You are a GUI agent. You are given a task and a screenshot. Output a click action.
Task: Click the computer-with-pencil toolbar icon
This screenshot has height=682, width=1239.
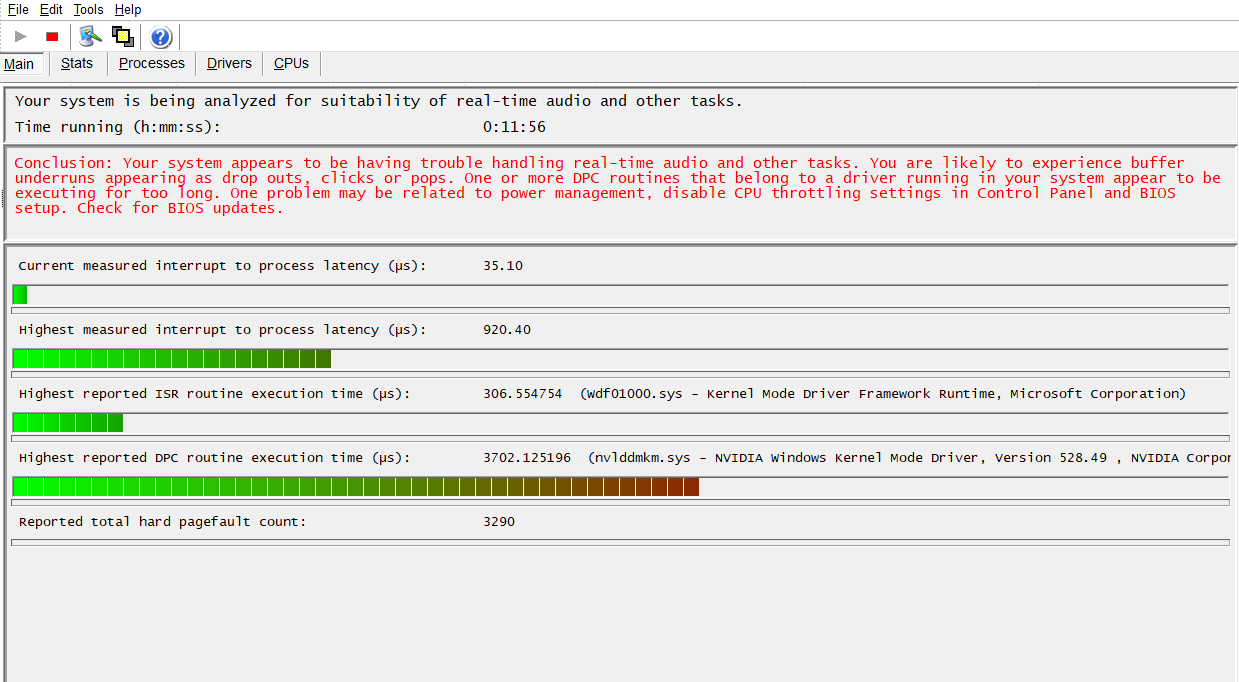click(x=91, y=37)
